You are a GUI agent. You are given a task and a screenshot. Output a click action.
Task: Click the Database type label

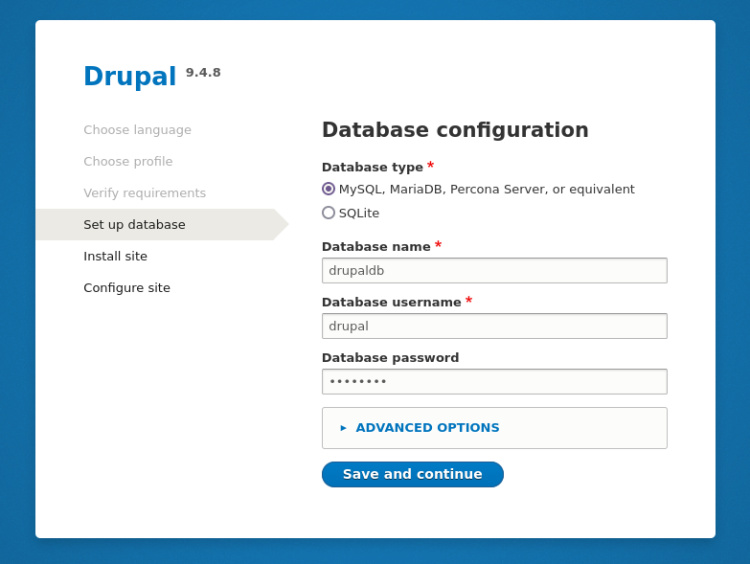coord(372,167)
